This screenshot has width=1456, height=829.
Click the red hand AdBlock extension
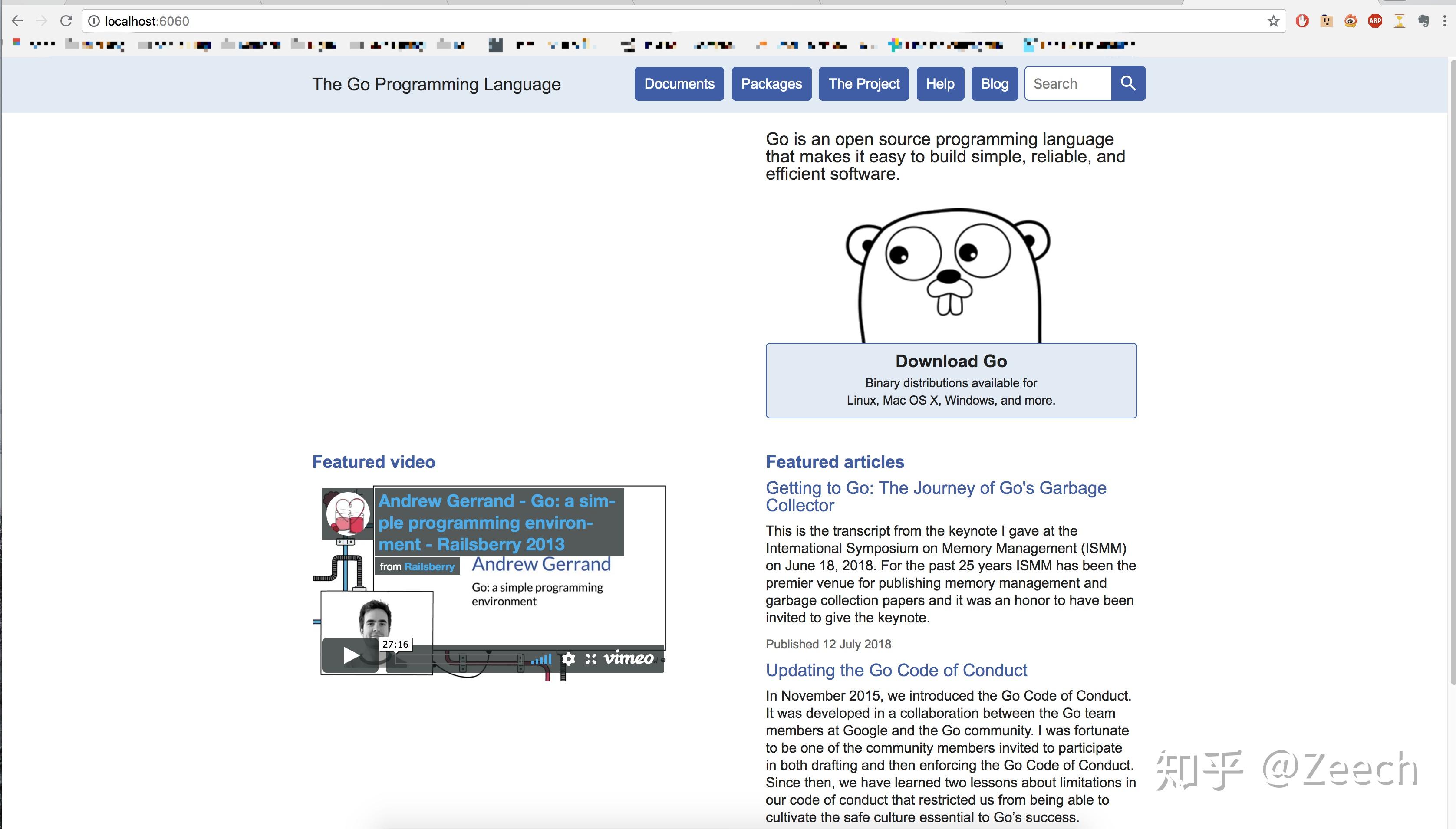coord(1302,21)
